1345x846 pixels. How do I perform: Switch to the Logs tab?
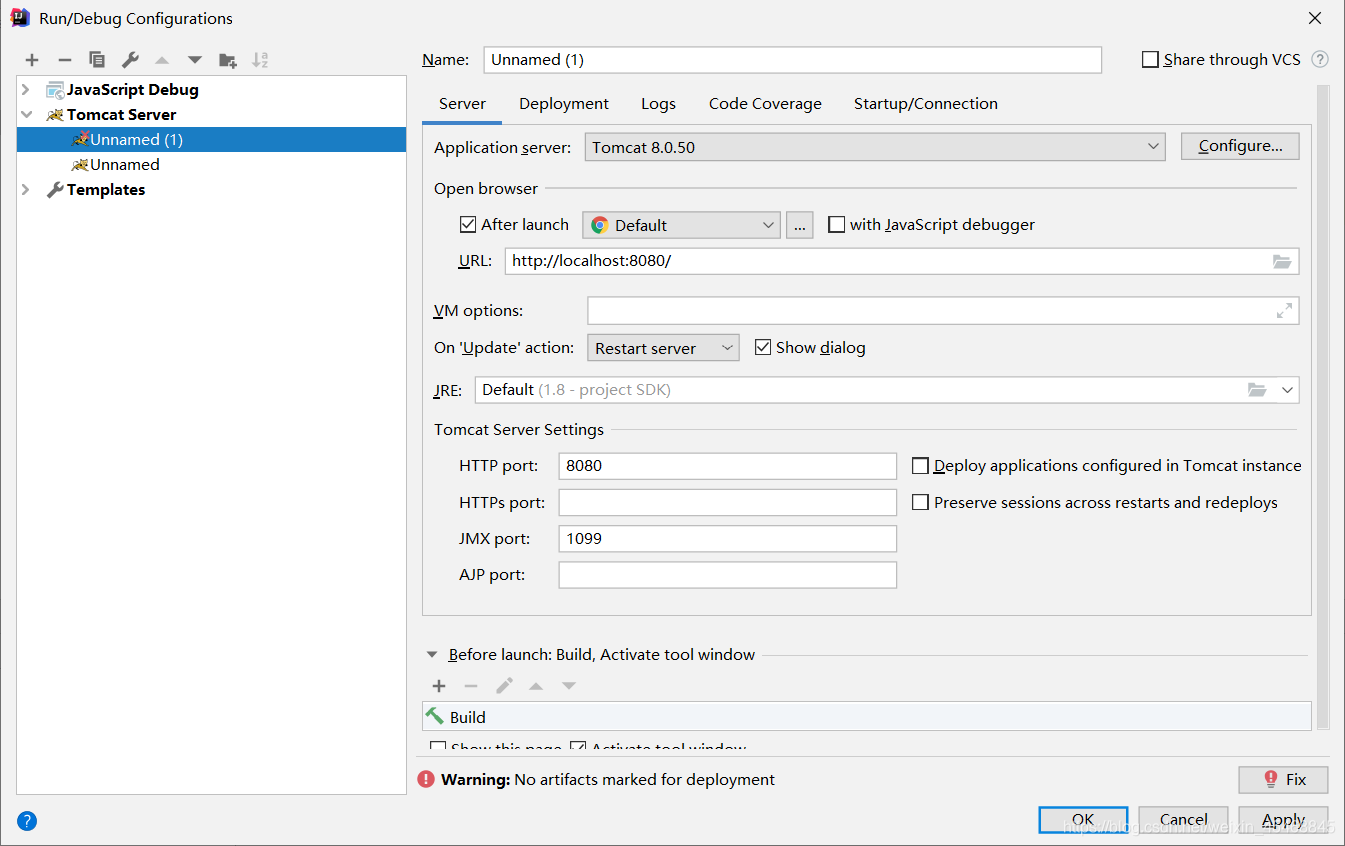[x=658, y=104]
